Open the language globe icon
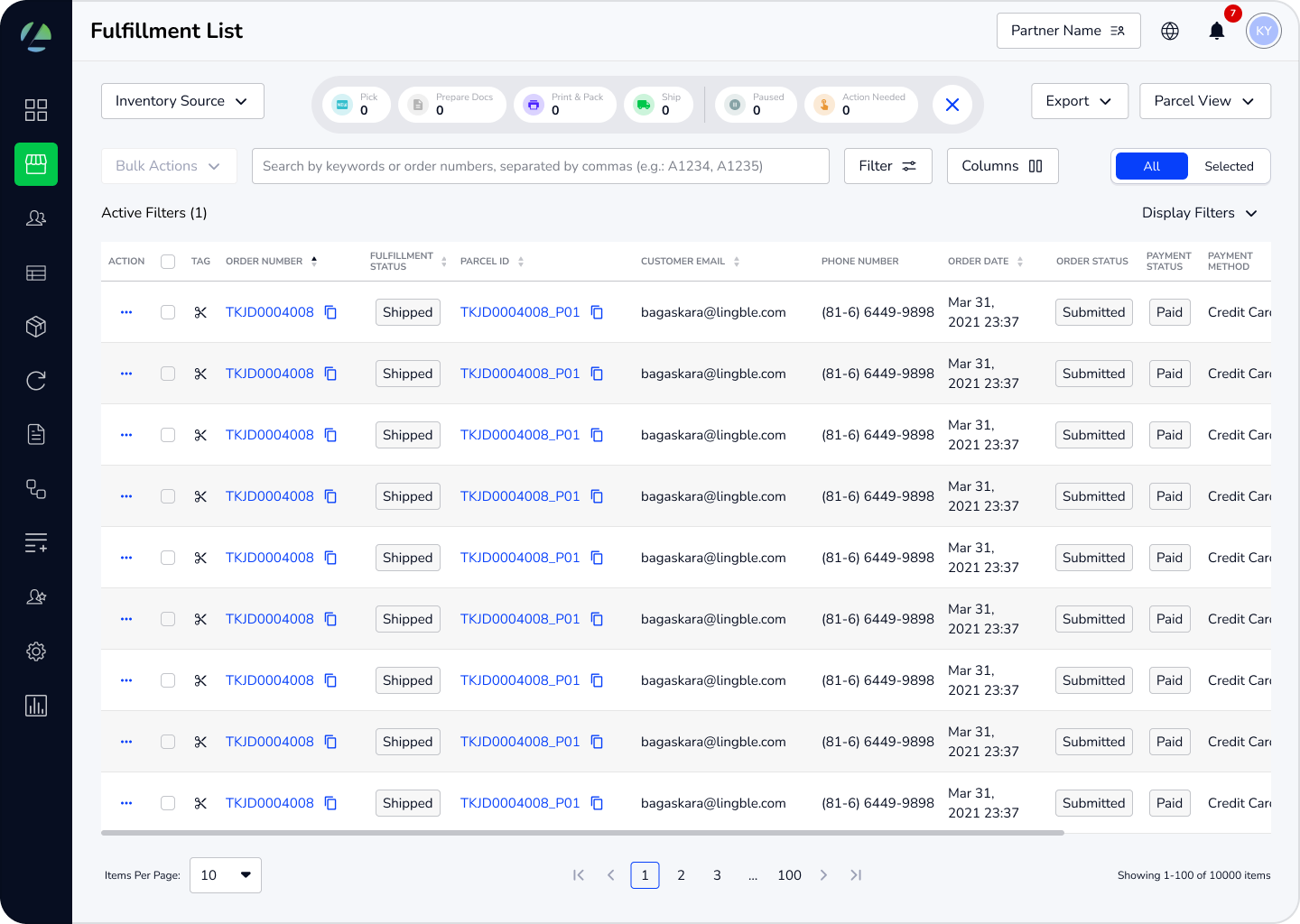 pos(1170,31)
